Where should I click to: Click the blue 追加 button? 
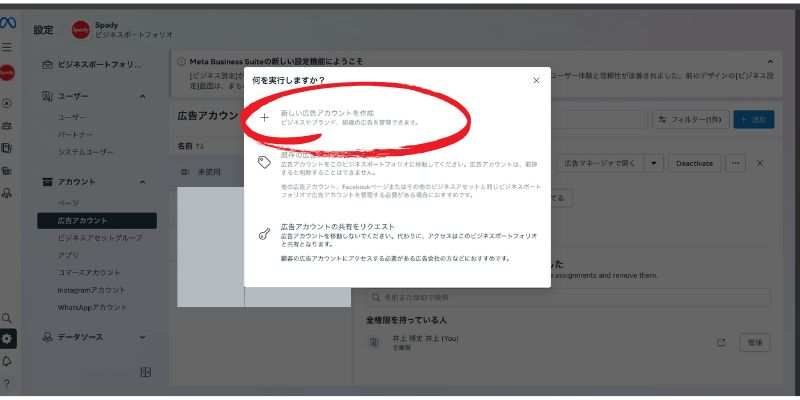tap(754, 120)
